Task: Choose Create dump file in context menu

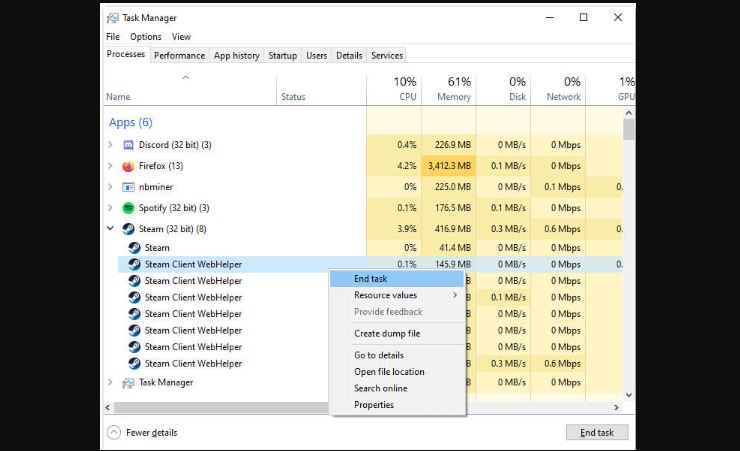Action: click(x=397, y=334)
